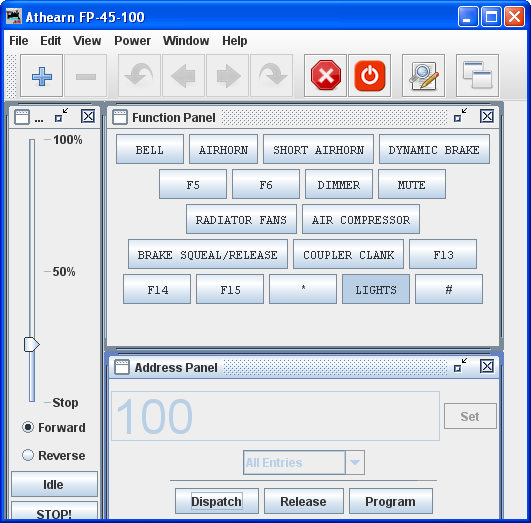531x523 pixels.
Task: Click the red emergency stop X icon
Action: point(325,76)
